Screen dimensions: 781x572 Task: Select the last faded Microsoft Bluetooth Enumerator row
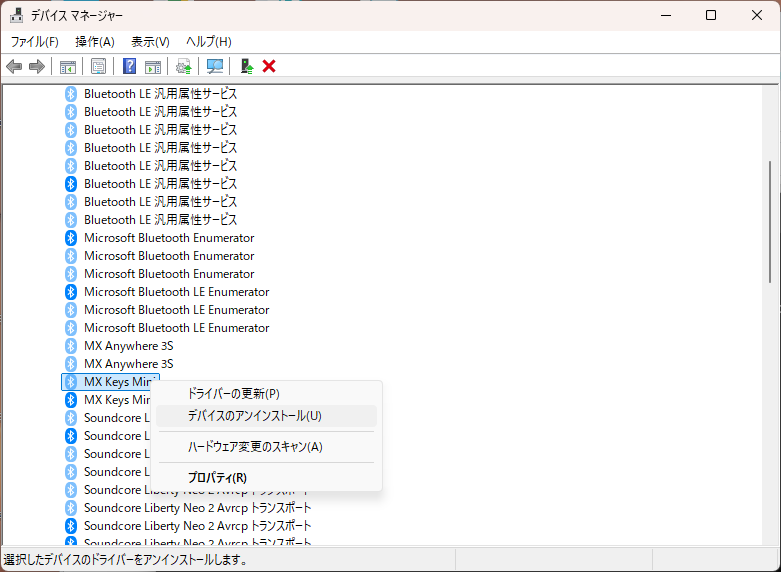[x=159, y=274]
